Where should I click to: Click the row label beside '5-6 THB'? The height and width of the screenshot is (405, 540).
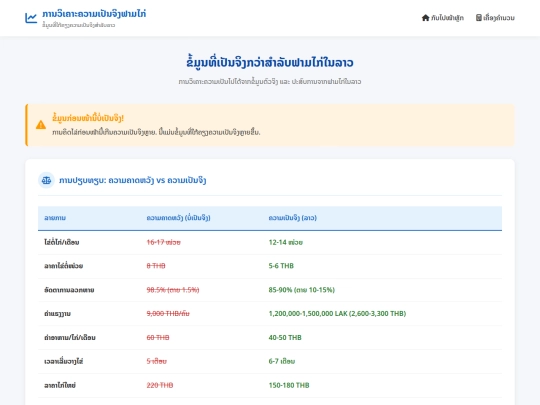[x=64, y=266]
